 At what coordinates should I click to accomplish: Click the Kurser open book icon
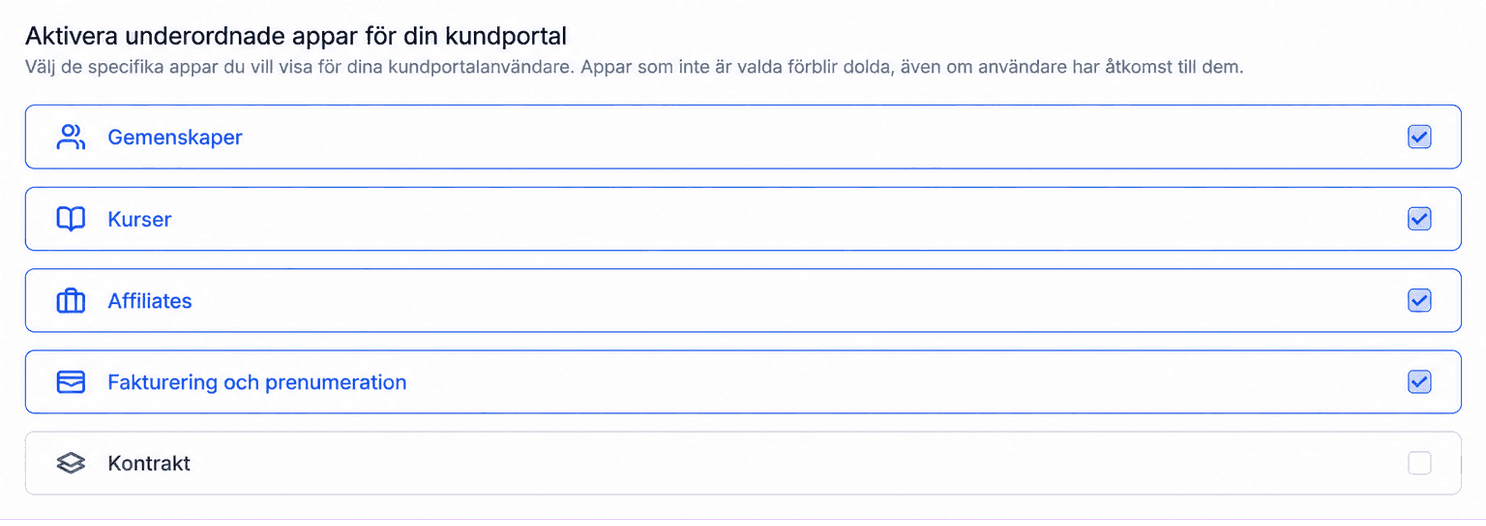coord(71,219)
